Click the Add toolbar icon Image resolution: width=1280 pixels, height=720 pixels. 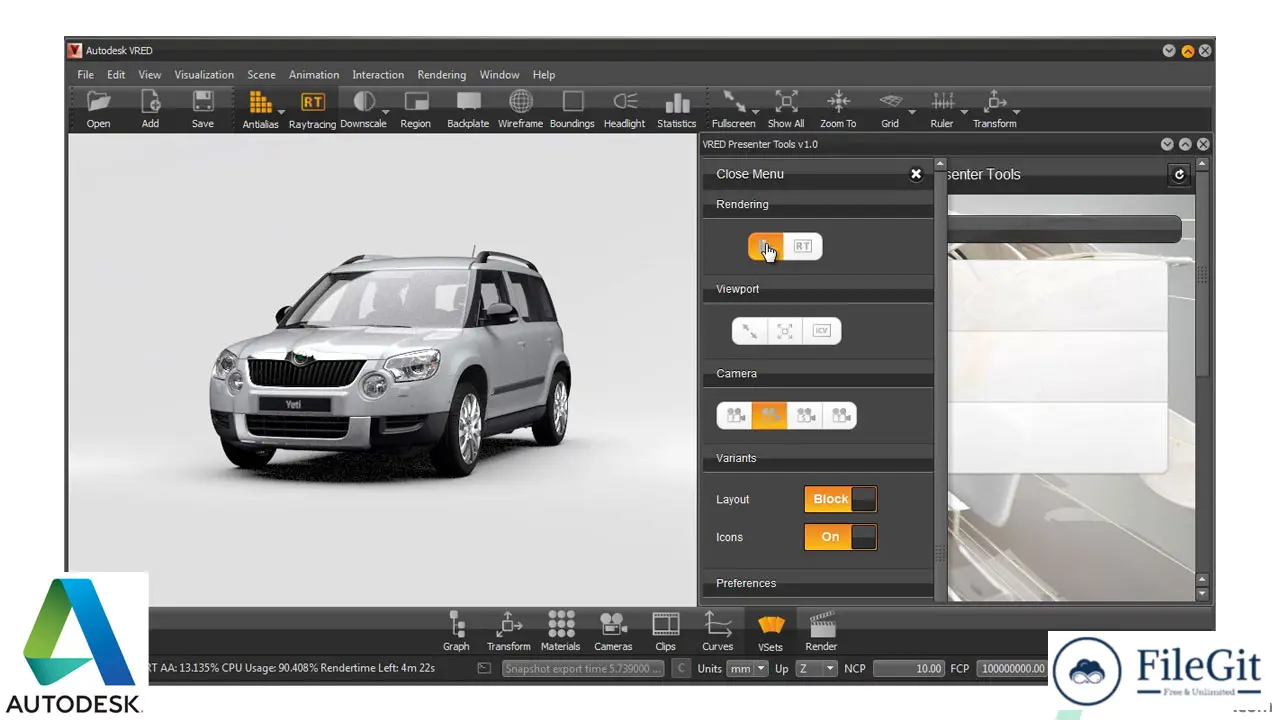point(150,109)
